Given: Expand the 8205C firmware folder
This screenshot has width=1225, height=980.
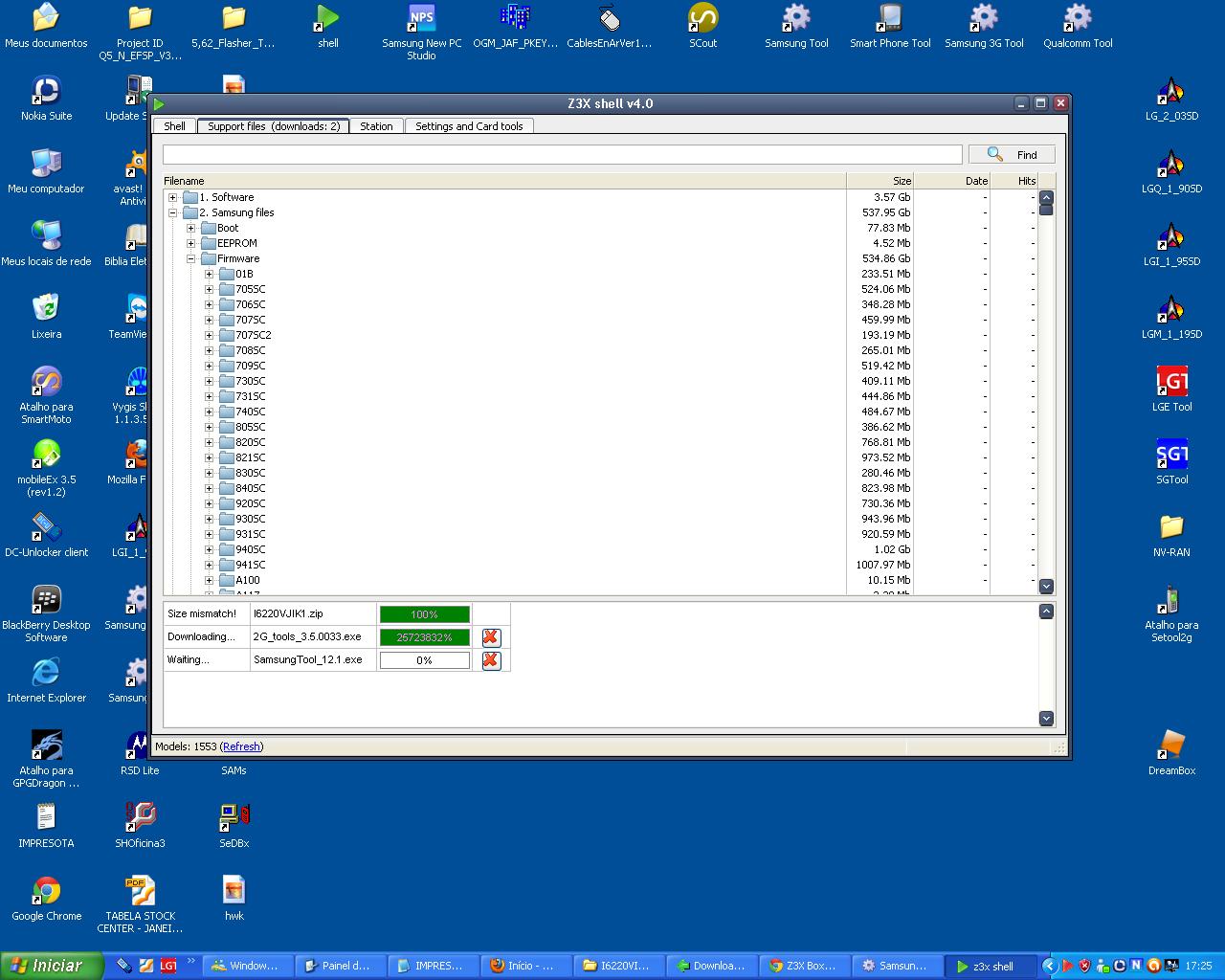Looking at the screenshot, I should pyautogui.click(x=209, y=442).
